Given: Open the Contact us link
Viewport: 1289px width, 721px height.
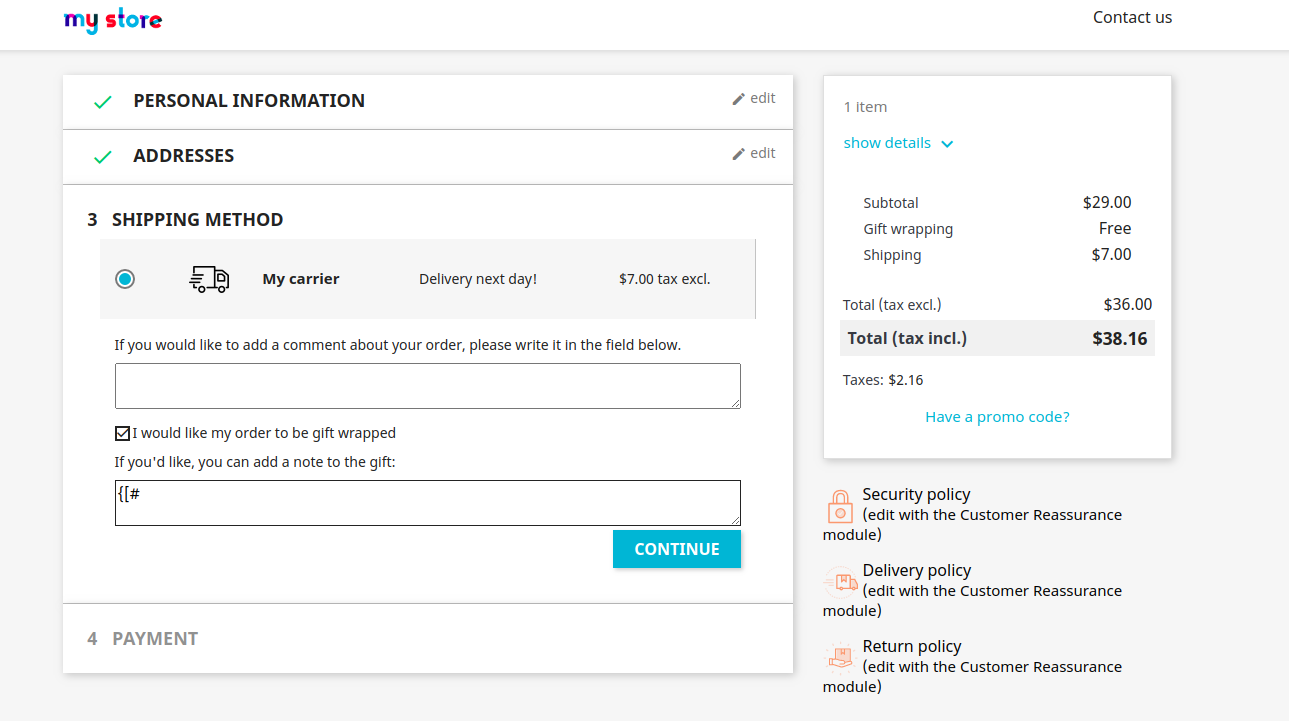Looking at the screenshot, I should click(1132, 17).
